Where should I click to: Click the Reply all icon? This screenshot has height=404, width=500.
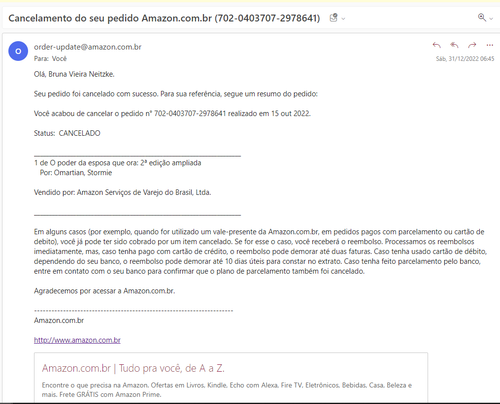(x=454, y=45)
